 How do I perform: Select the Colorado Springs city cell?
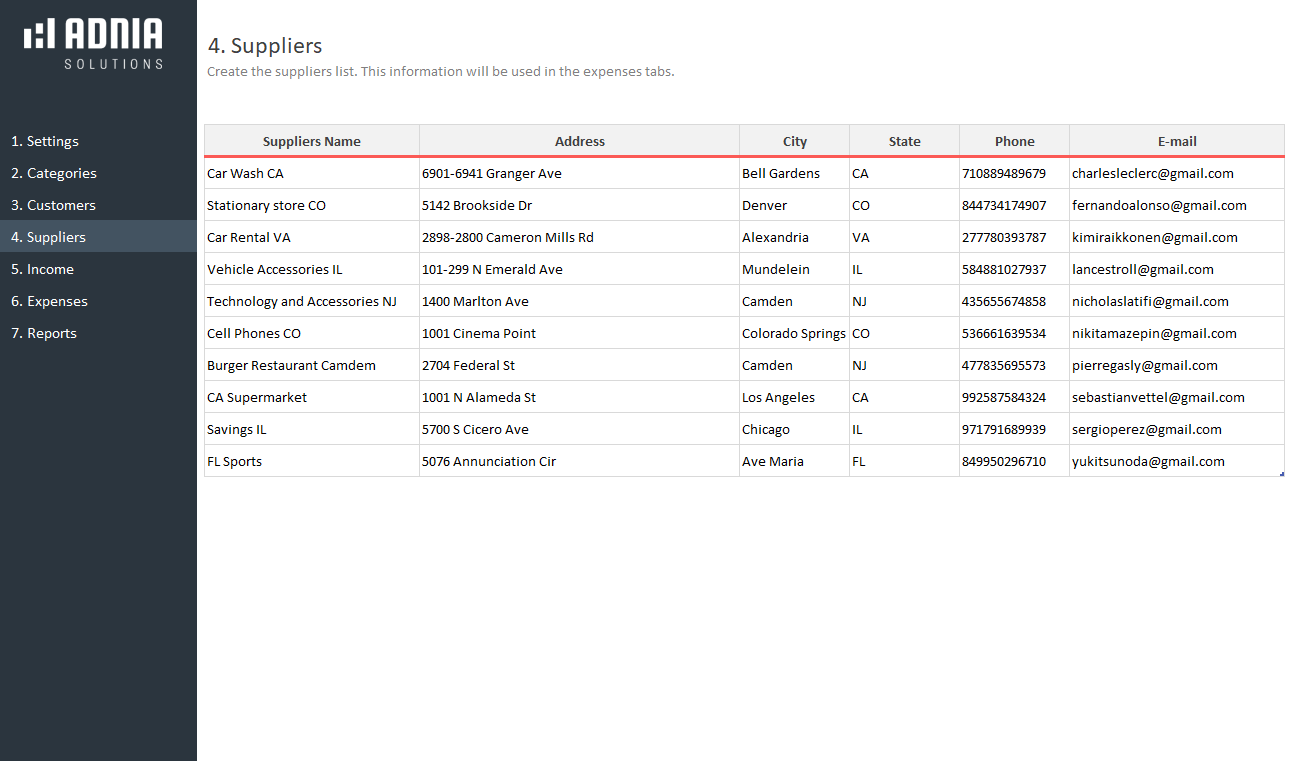point(794,333)
